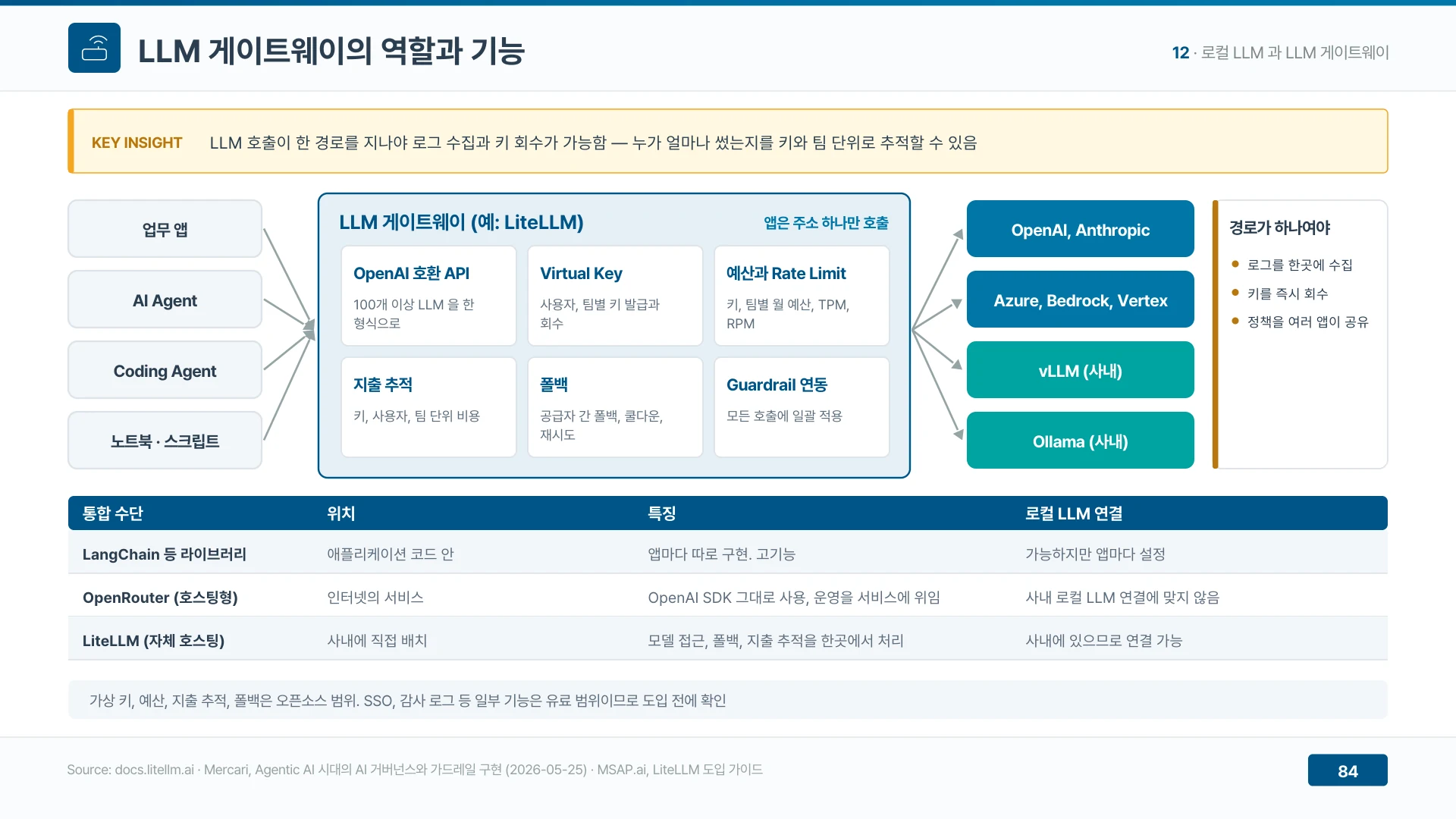The height and width of the screenshot is (819, 1456).
Task: Click the 로컬 LLM 연결 column header
Action: tap(1074, 513)
